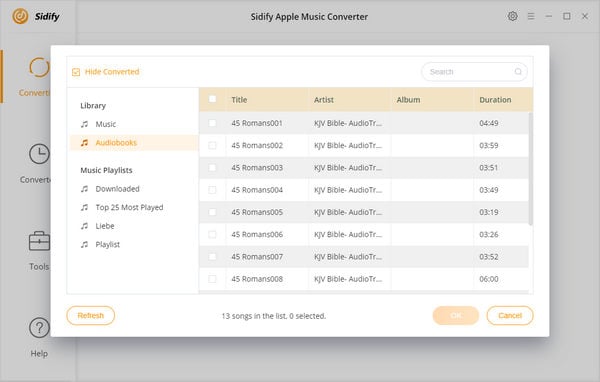Open the Tools toolbox icon
The height and width of the screenshot is (382, 600).
click(39, 241)
